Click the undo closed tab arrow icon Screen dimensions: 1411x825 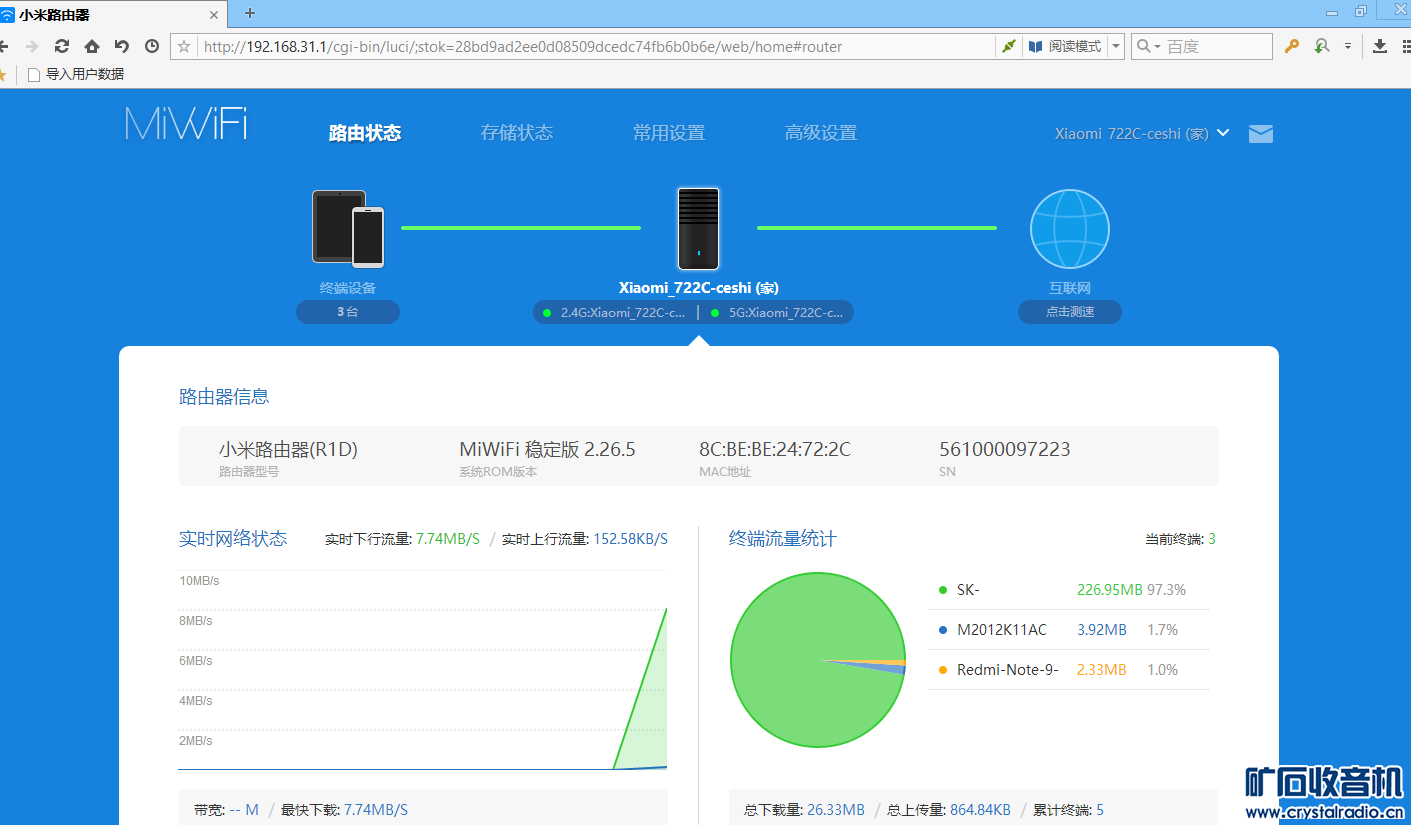pos(122,46)
